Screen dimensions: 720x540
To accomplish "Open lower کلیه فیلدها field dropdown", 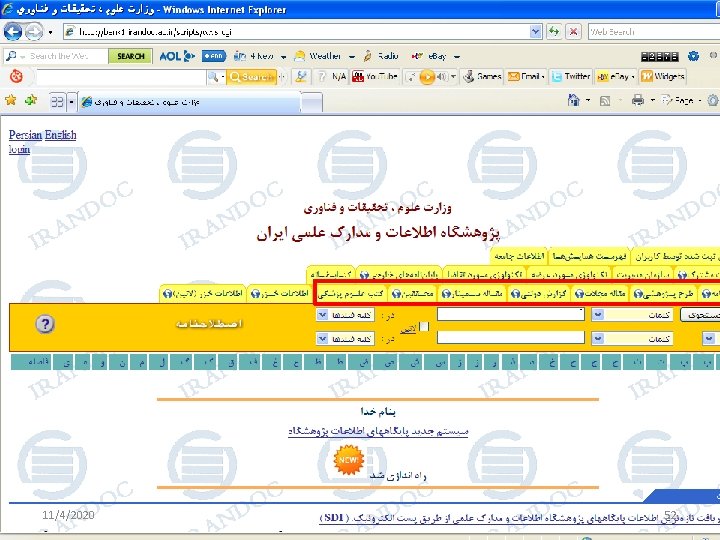I will tap(322, 339).
